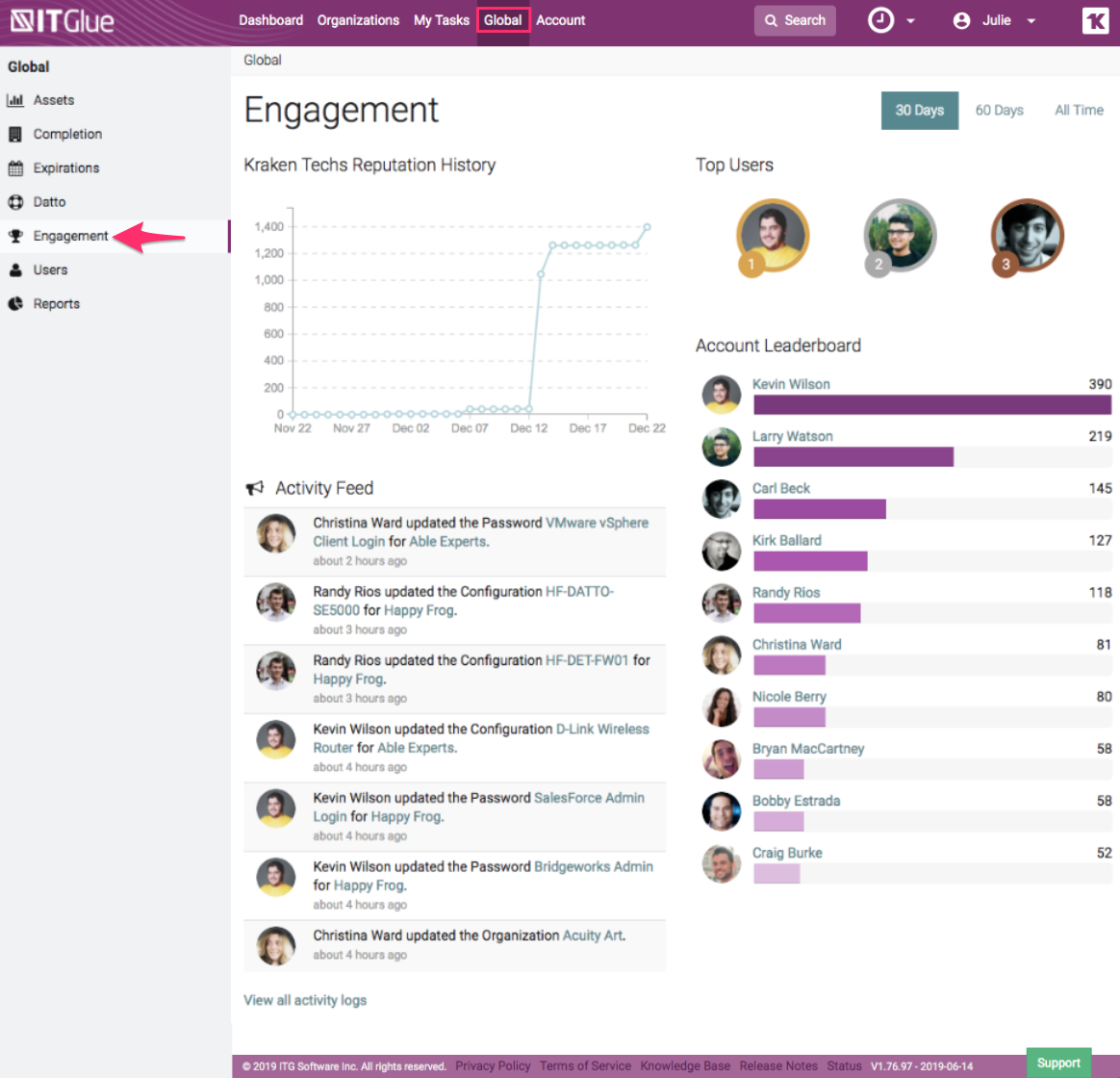Click the IT Glue logo
This screenshot has height=1078, width=1120.
pos(62,20)
